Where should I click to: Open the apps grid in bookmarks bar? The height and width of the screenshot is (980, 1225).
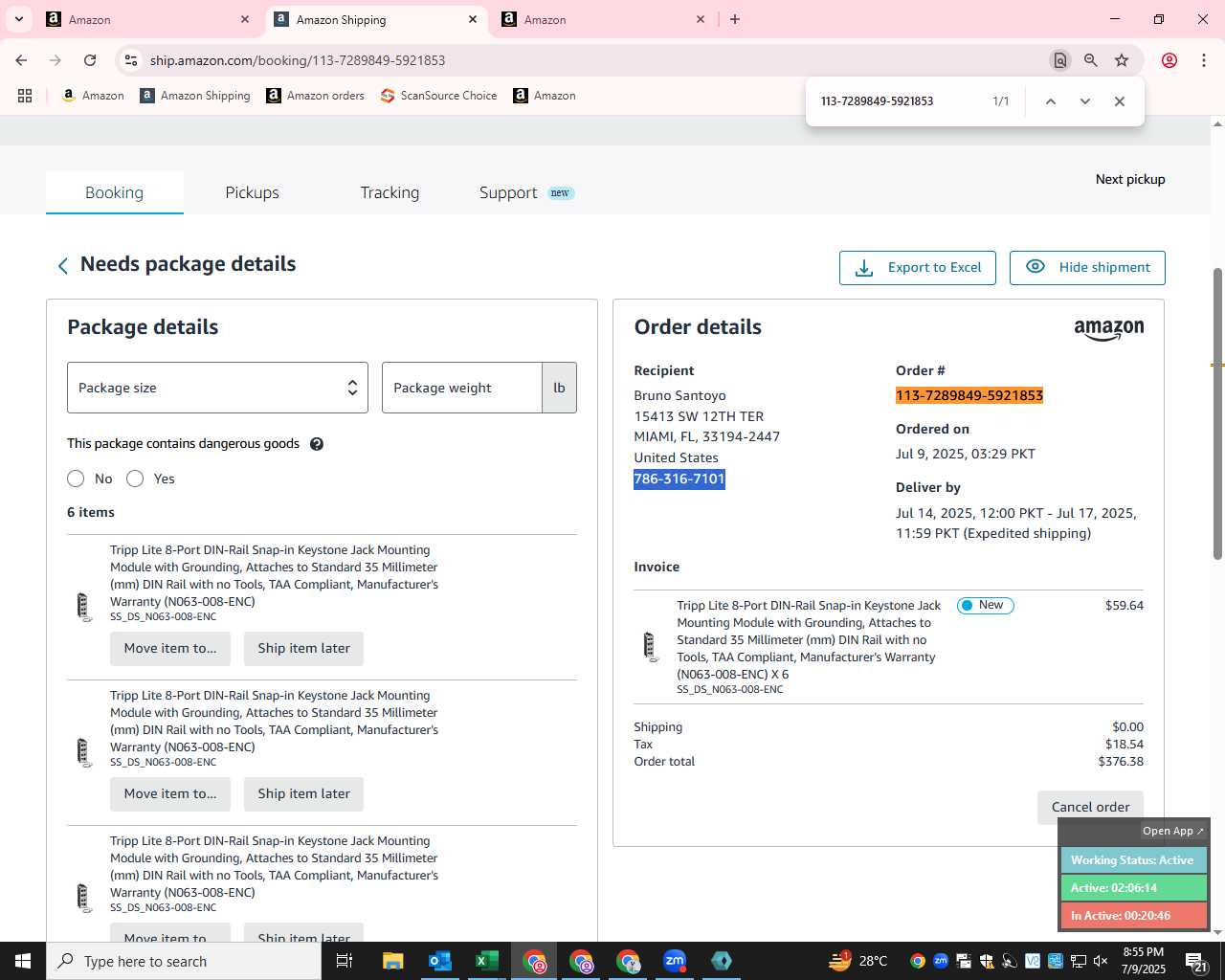25,96
